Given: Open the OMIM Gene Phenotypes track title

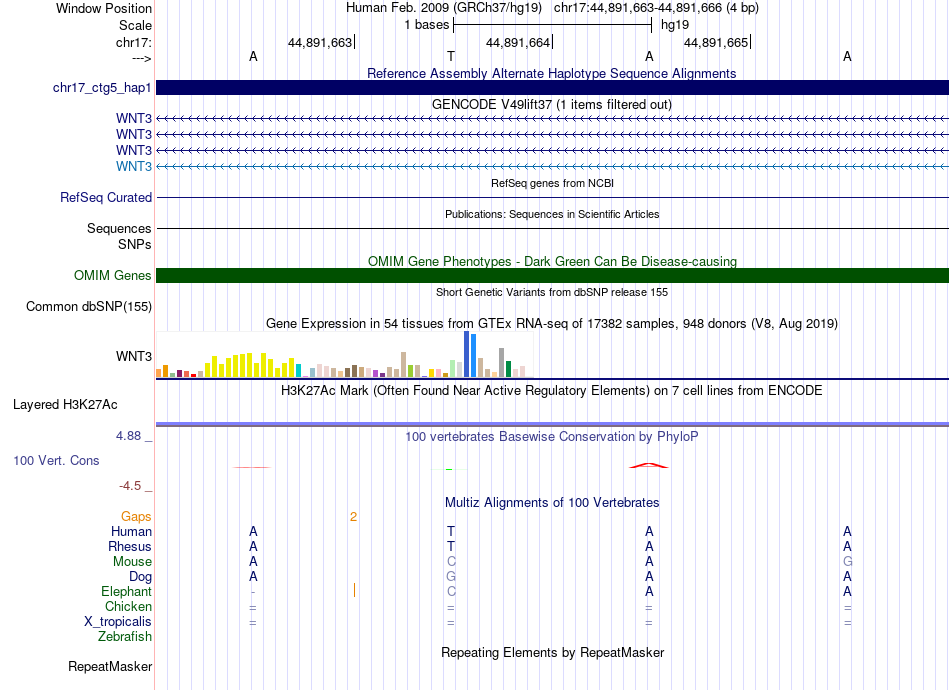Looking at the screenshot, I should pos(552,261).
